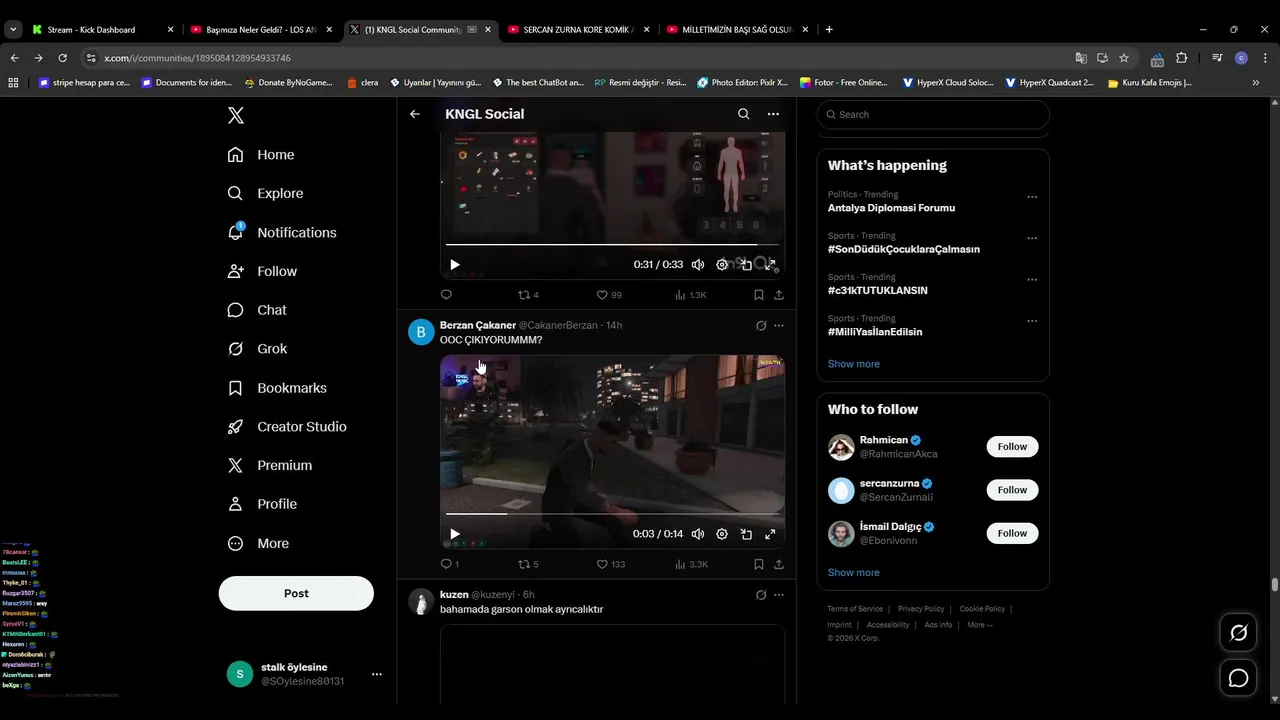Open #SonDüdükÇocuklaraÇalmasın trend
The width and height of the screenshot is (1280, 720).
(904, 249)
